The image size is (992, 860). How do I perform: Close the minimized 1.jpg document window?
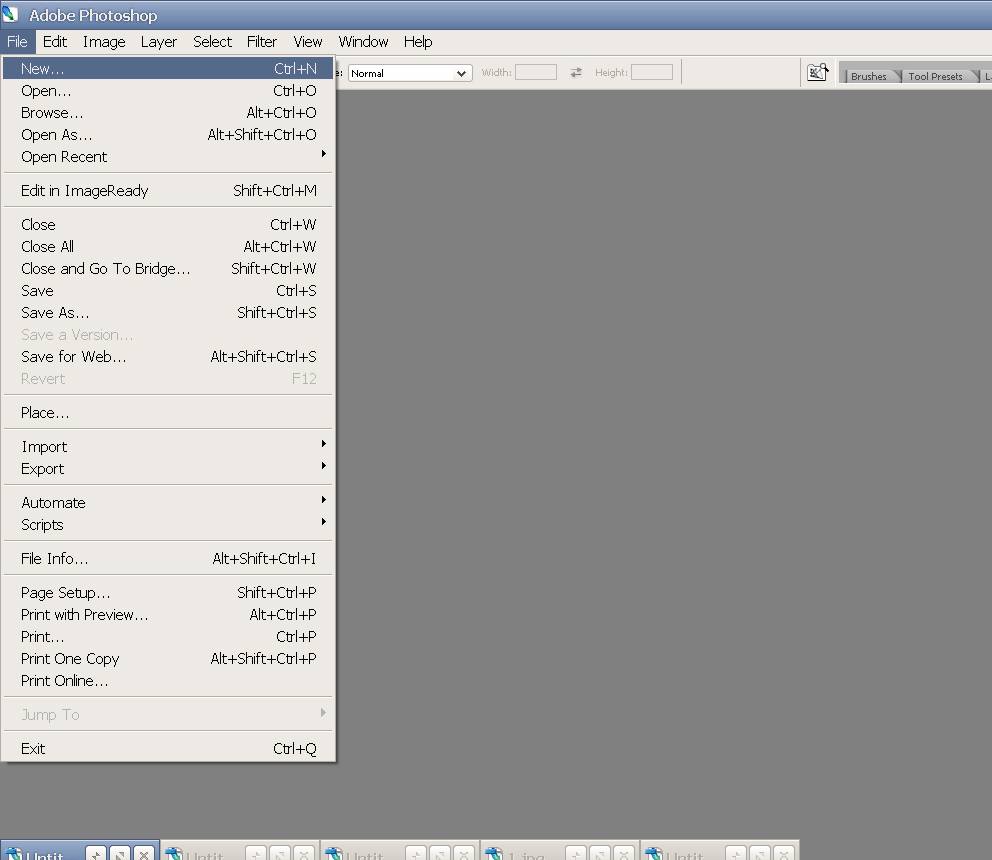point(624,854)
